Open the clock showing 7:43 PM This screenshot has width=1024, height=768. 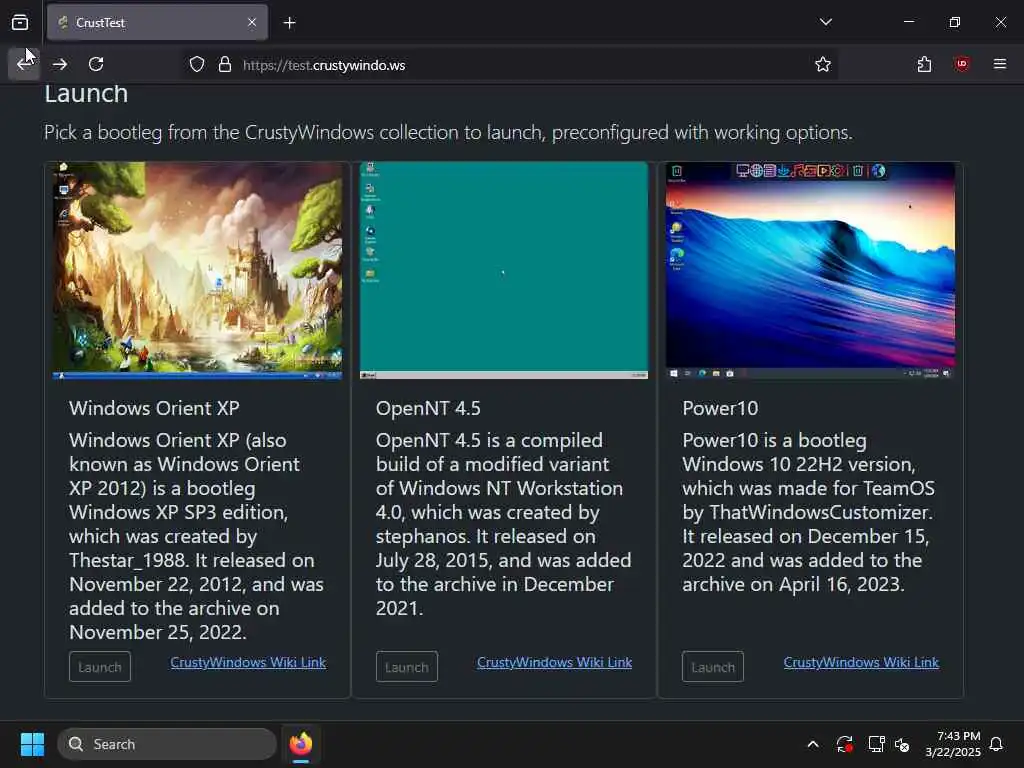[x=953, y=744]
